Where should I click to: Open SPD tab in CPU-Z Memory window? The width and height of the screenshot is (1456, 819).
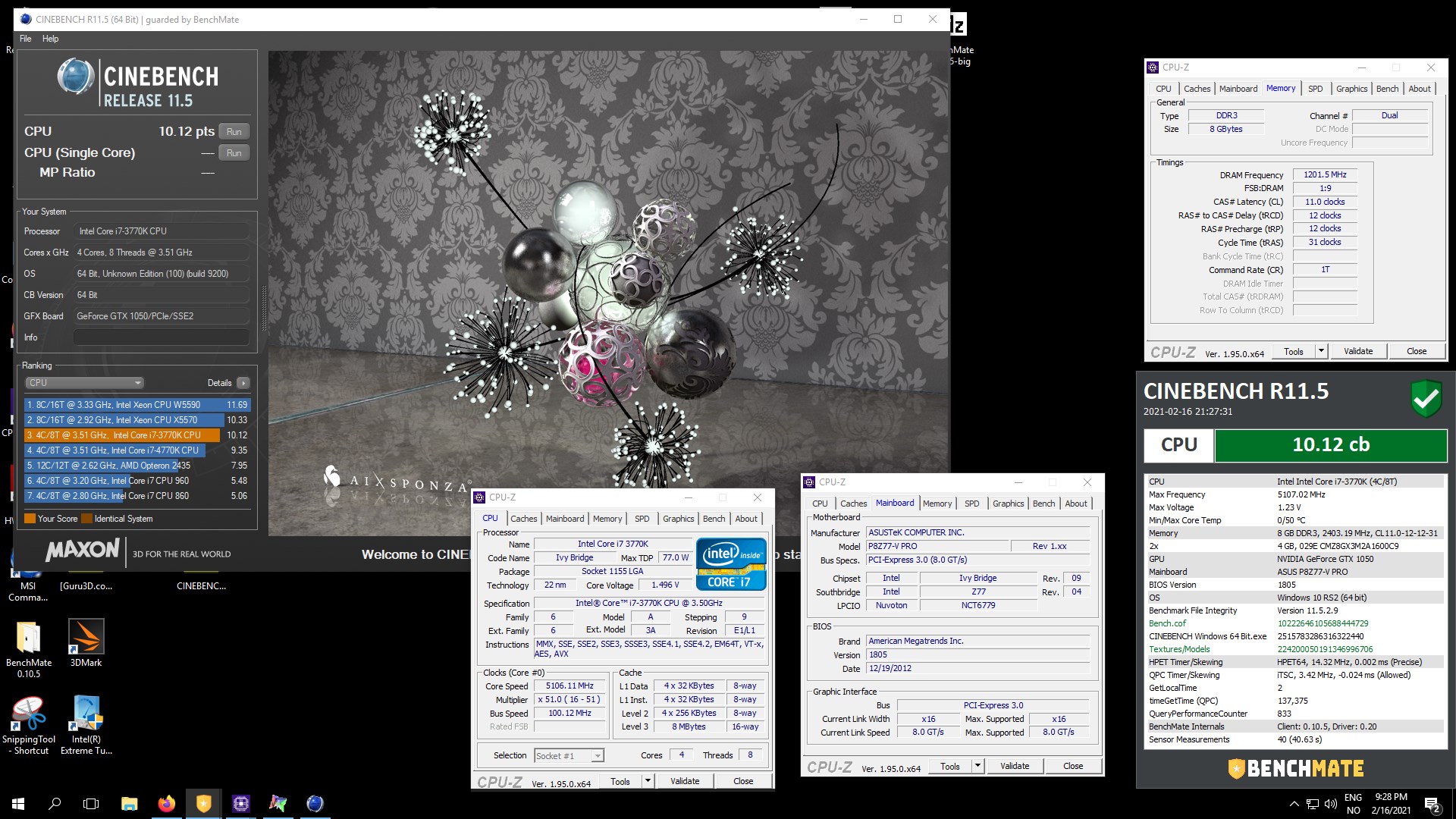click(x=1315, y=89)
